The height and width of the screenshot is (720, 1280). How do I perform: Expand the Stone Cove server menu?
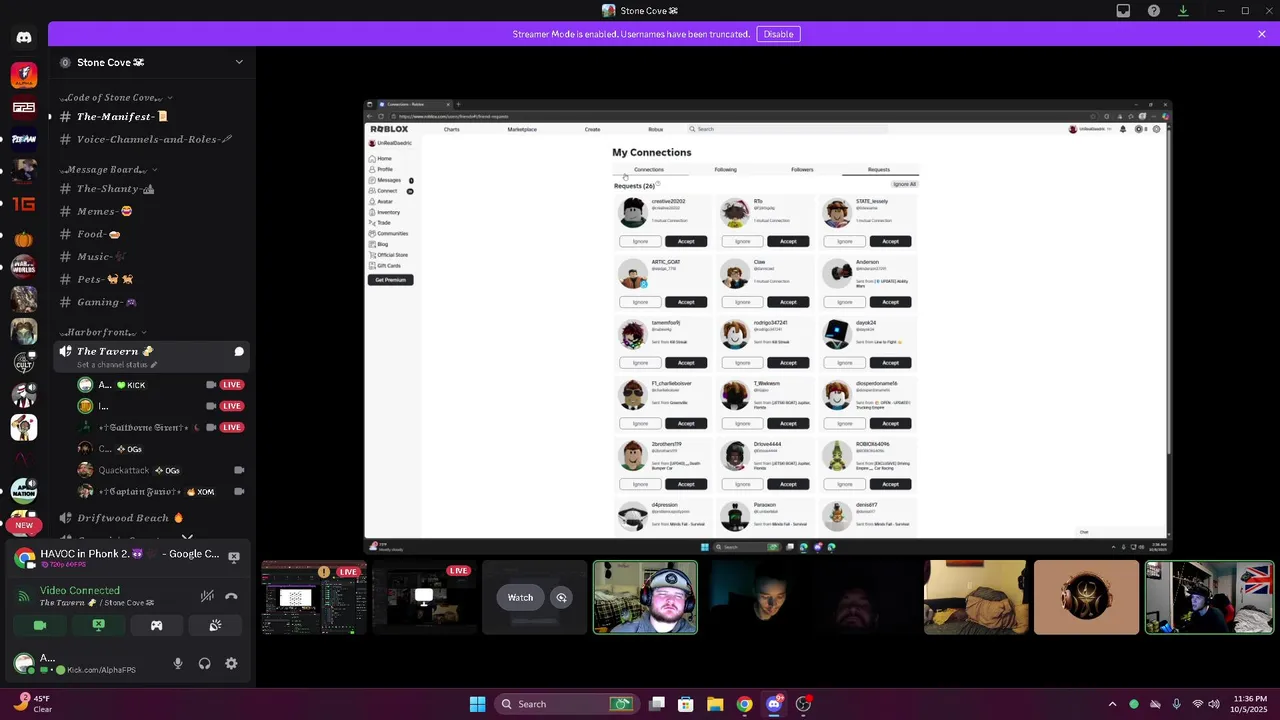click(x=239, y=62)
